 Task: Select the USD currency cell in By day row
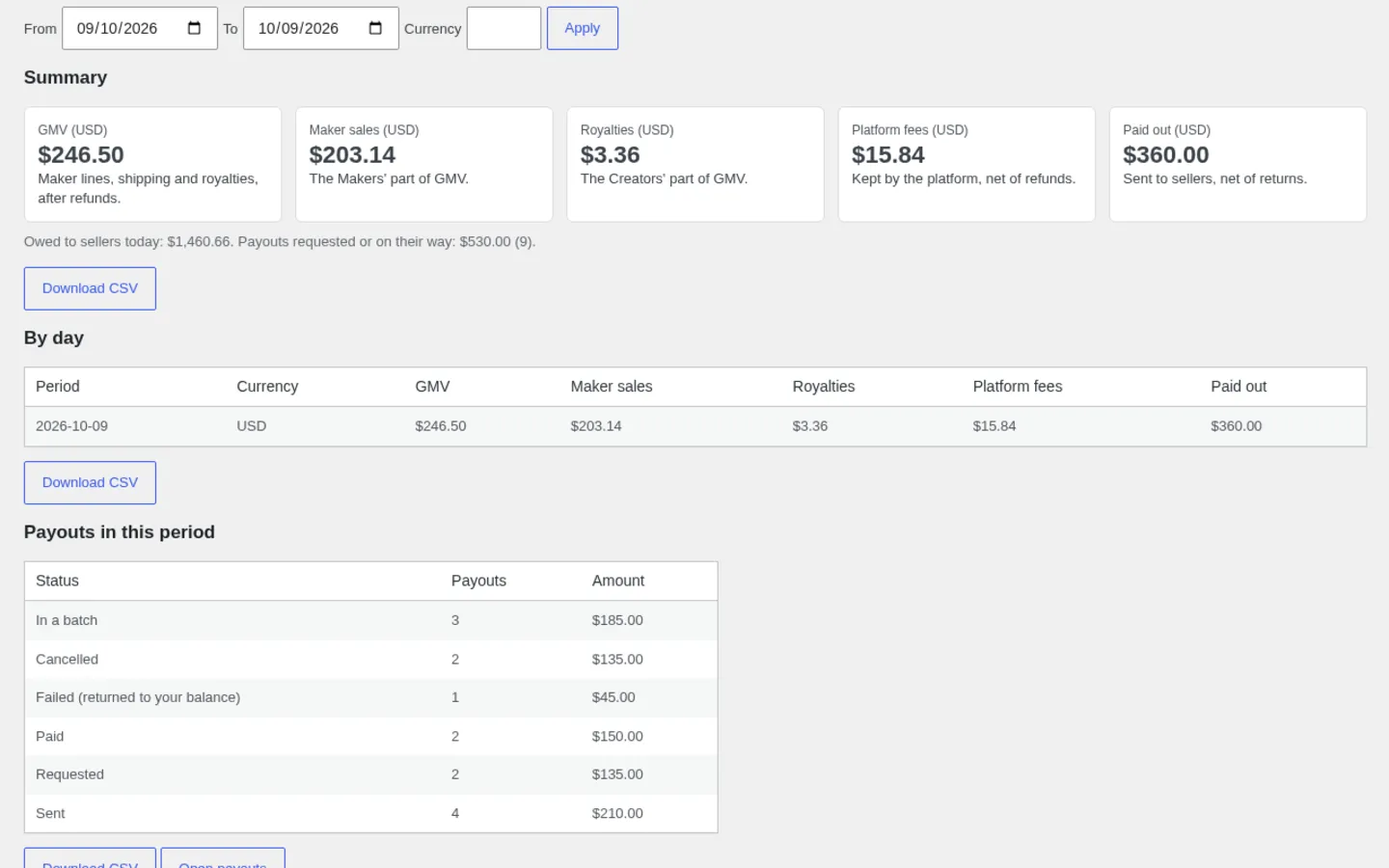(x=252, y=426)
